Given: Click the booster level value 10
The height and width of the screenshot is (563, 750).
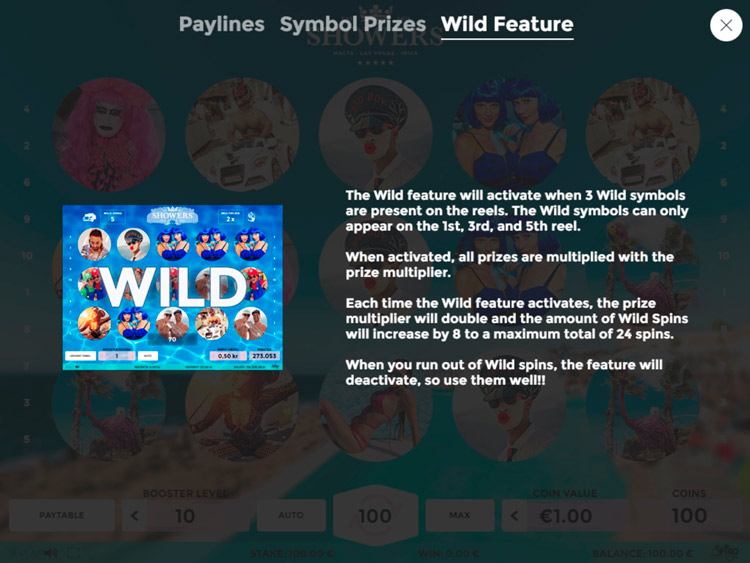Looking at the screenshot, I should click(185, 516).
